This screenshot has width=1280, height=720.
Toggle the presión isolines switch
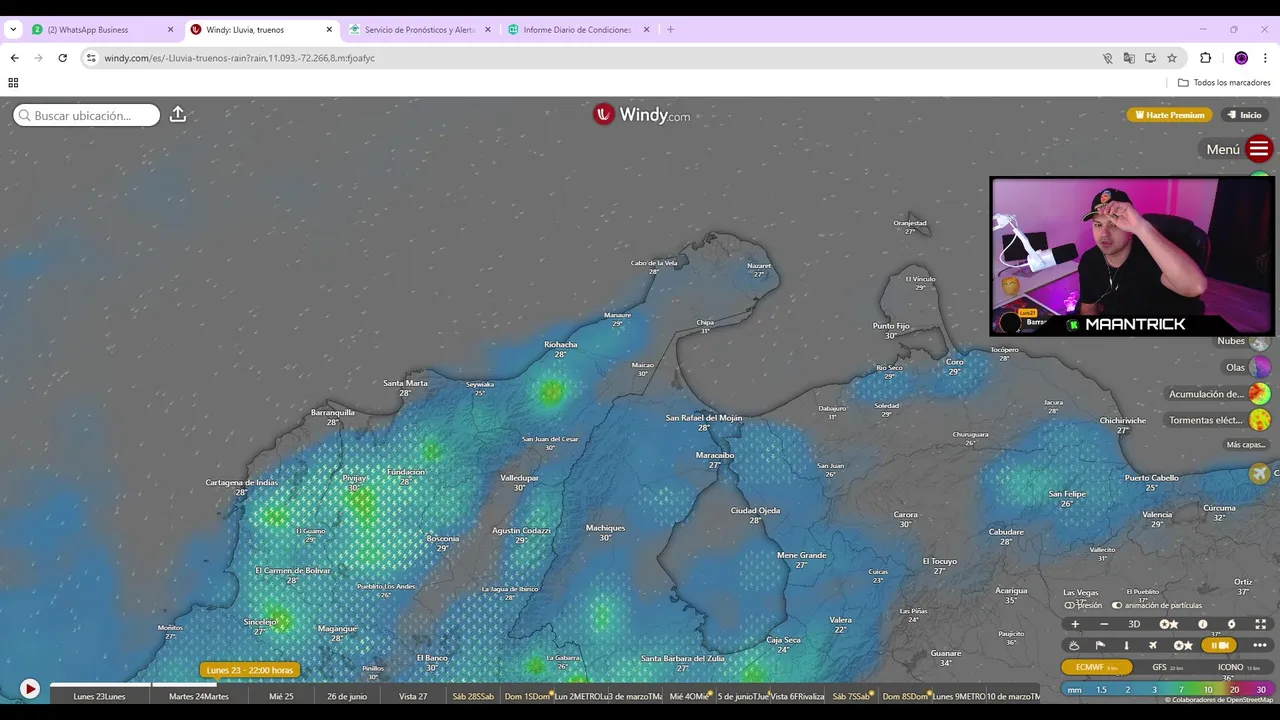(x=1070, y=605)
